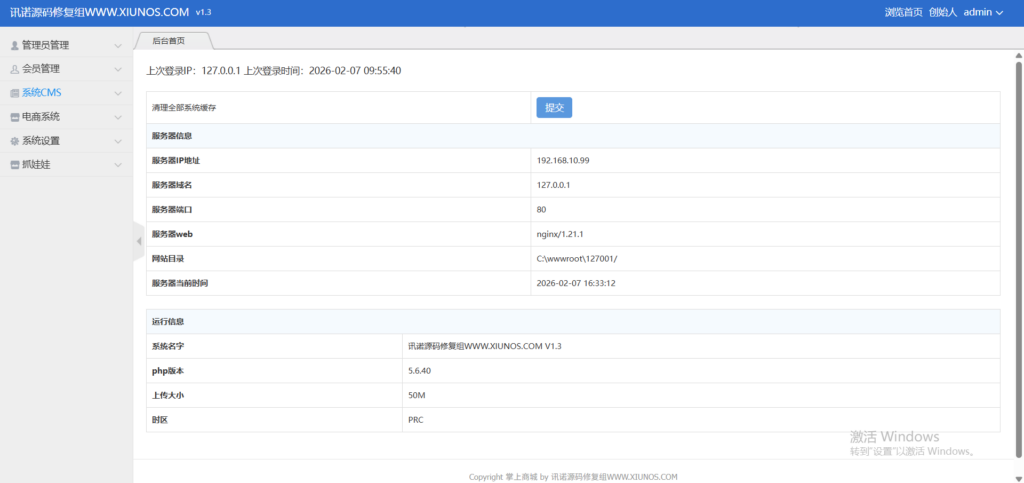
Task: Expand the 系统CMS chevron arrow
Action: [118, 94]
